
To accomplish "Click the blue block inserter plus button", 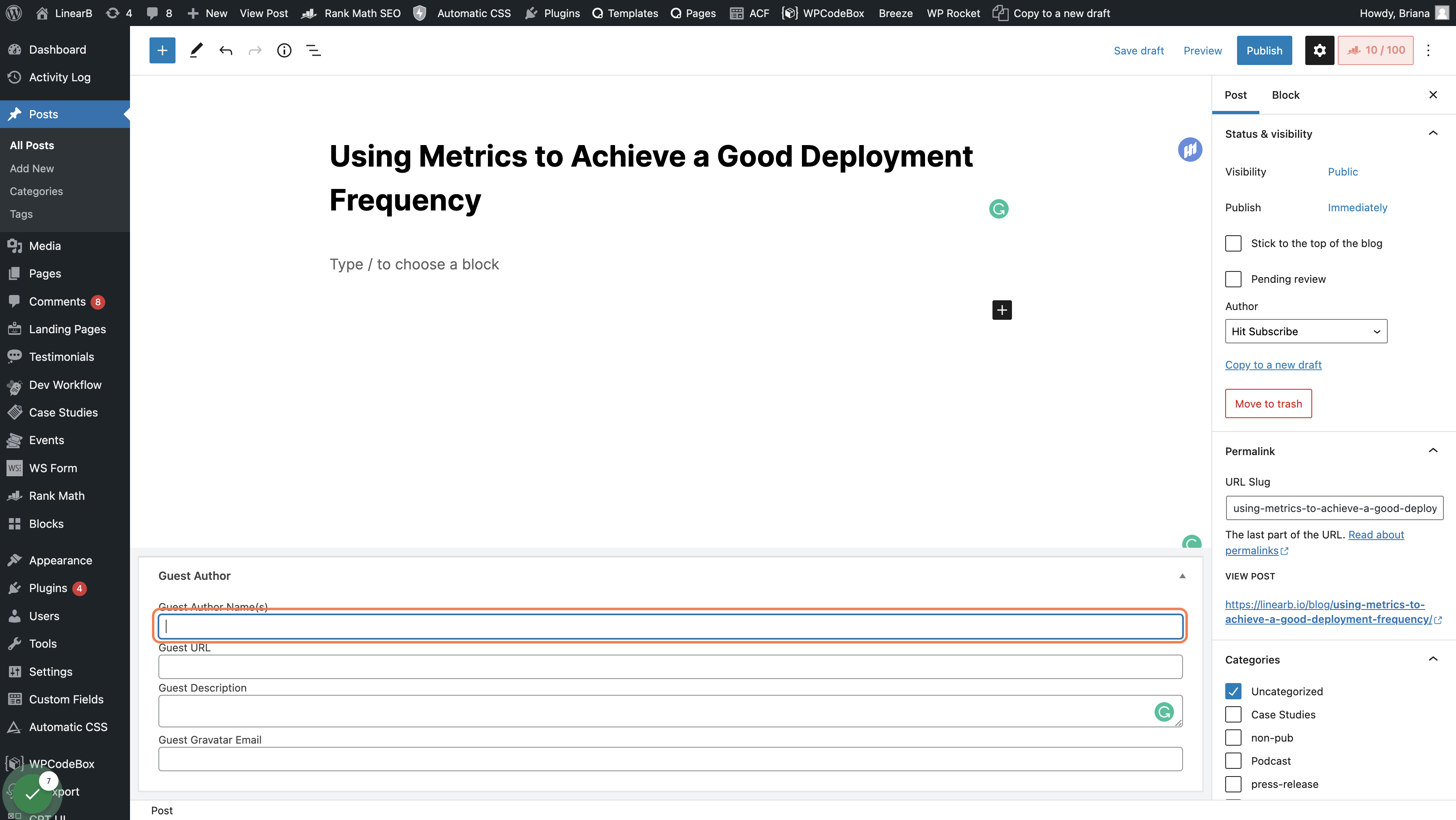I will (x=162, y=50).
